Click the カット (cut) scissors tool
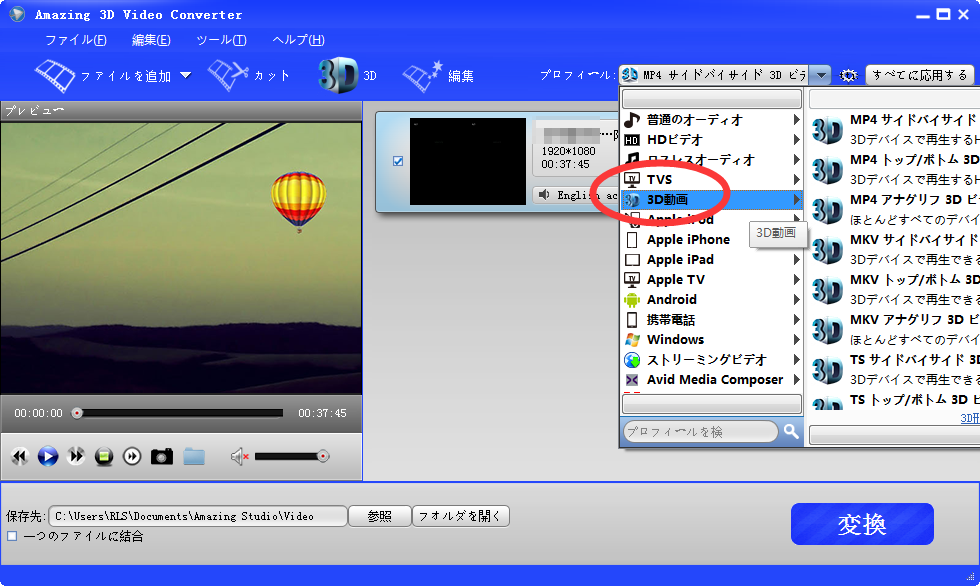980x586 pixels. [249, 75]
